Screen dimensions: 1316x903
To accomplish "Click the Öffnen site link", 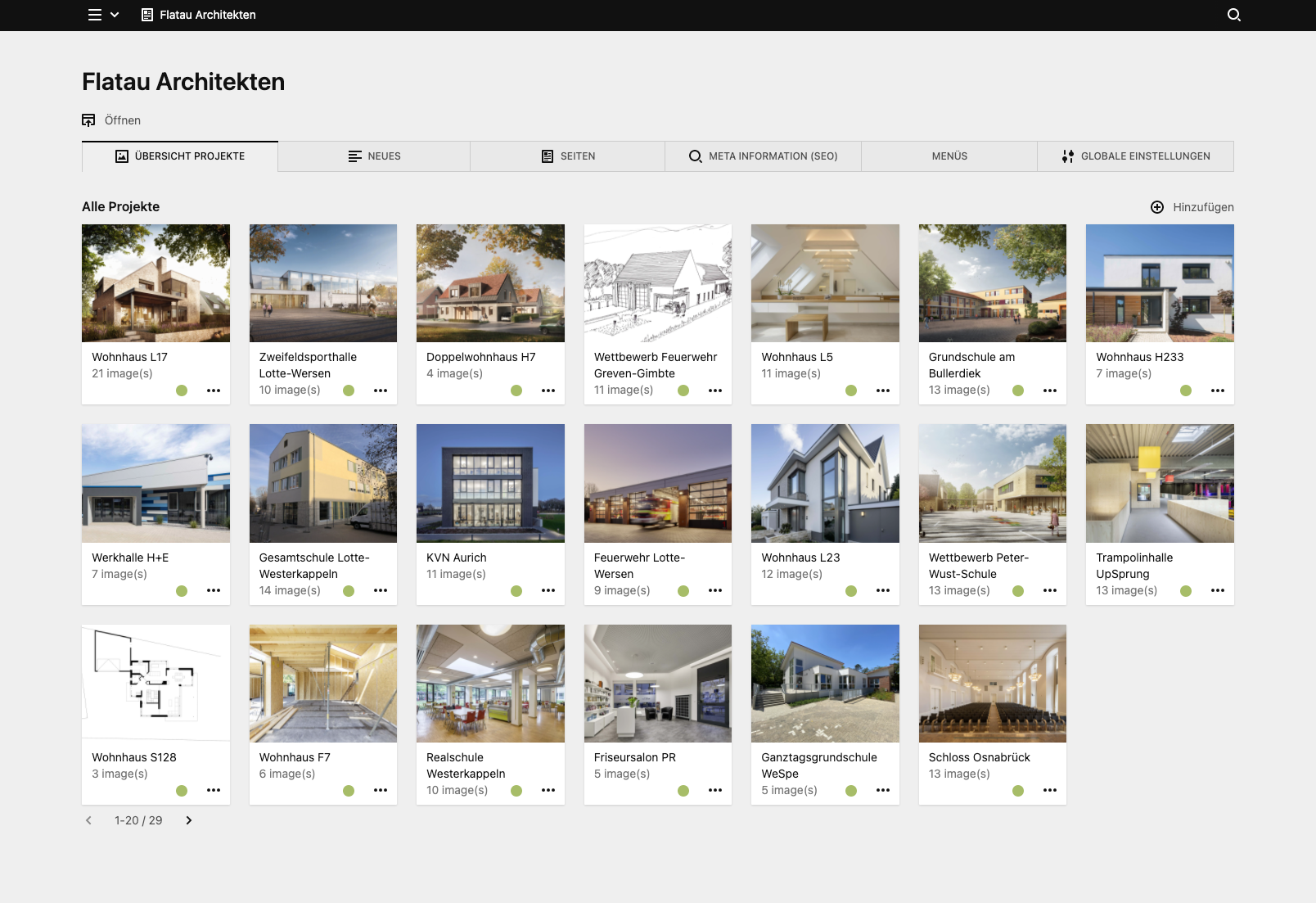I will point(111,120).
